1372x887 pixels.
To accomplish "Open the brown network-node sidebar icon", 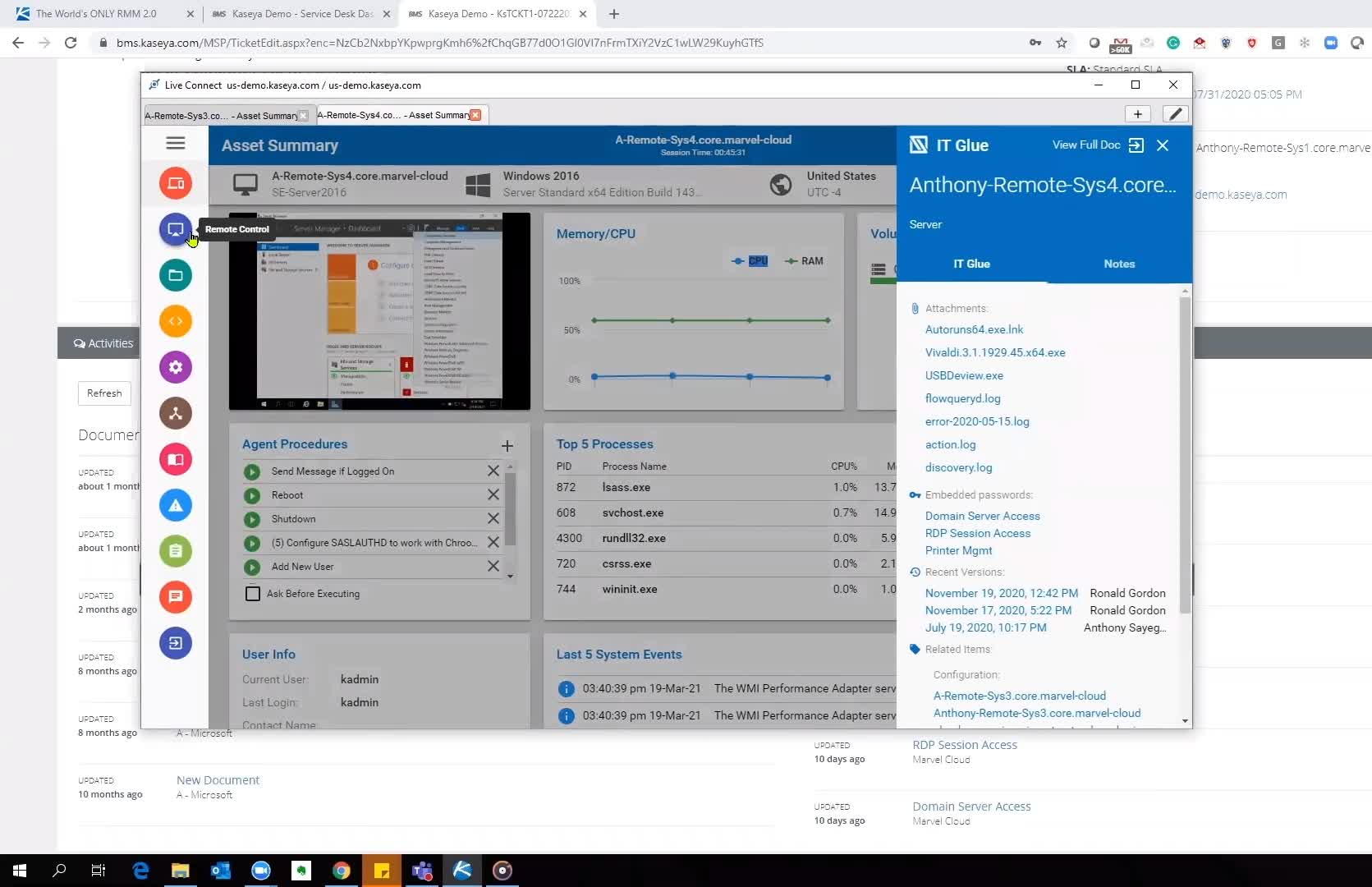I will pos(176,413).
